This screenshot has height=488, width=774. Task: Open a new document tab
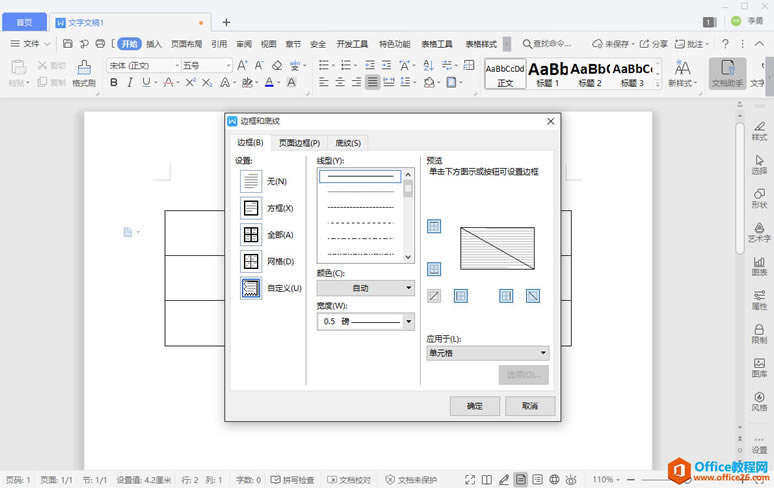coord(226,22)
